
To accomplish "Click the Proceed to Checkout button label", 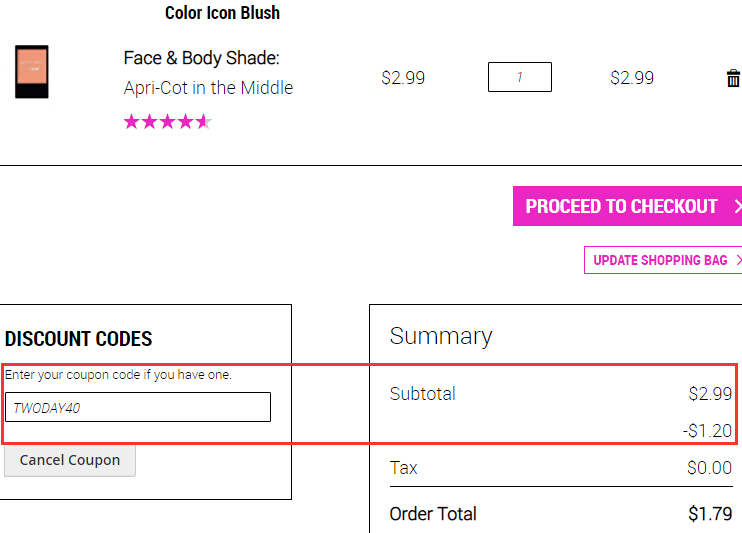I will point(621,206).
